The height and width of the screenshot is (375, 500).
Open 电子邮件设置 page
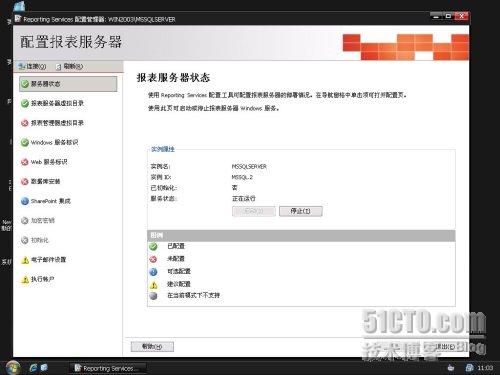(x=43, y=260)
